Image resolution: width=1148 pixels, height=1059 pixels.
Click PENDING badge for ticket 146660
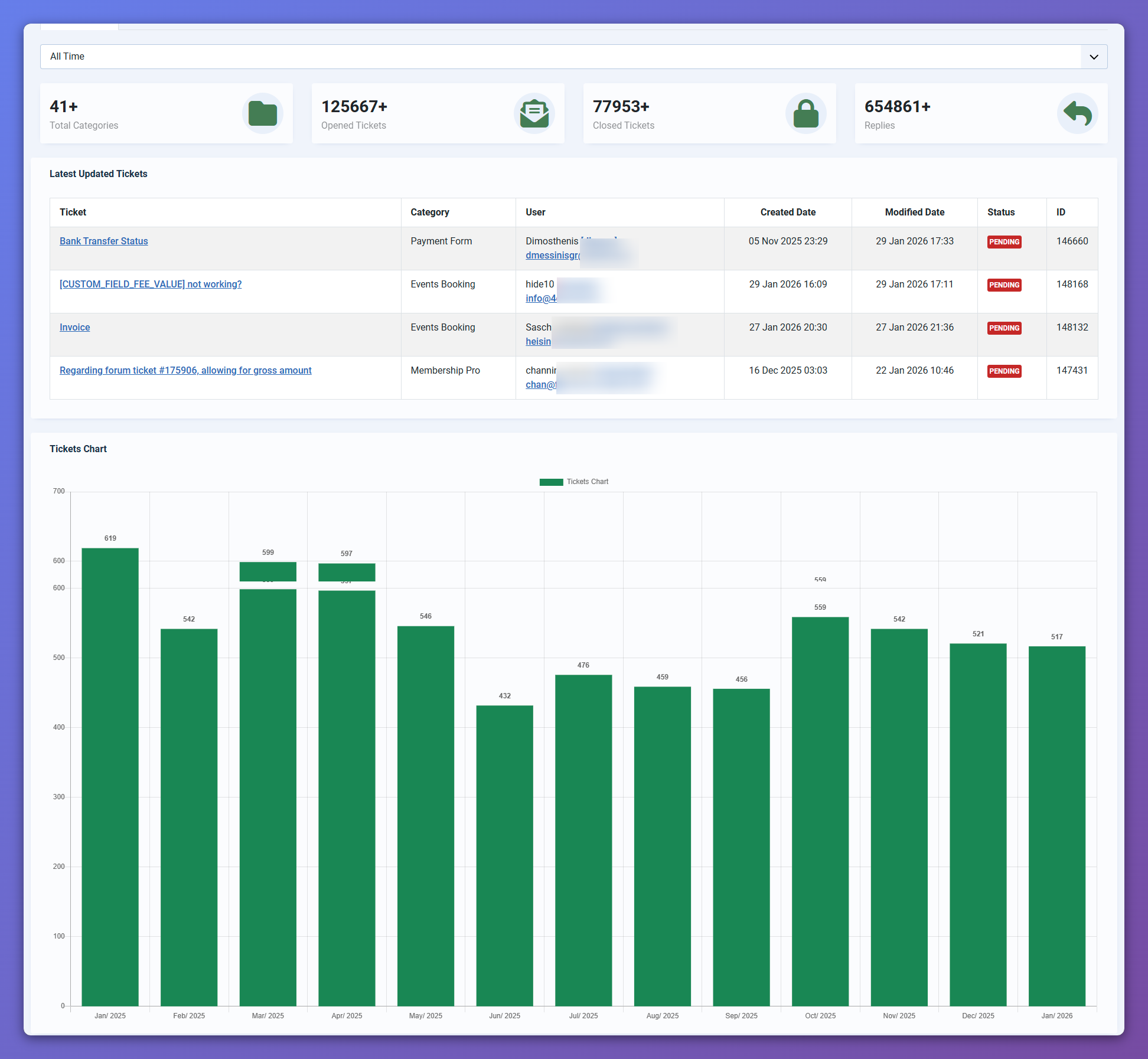(x=1004, y=242)
